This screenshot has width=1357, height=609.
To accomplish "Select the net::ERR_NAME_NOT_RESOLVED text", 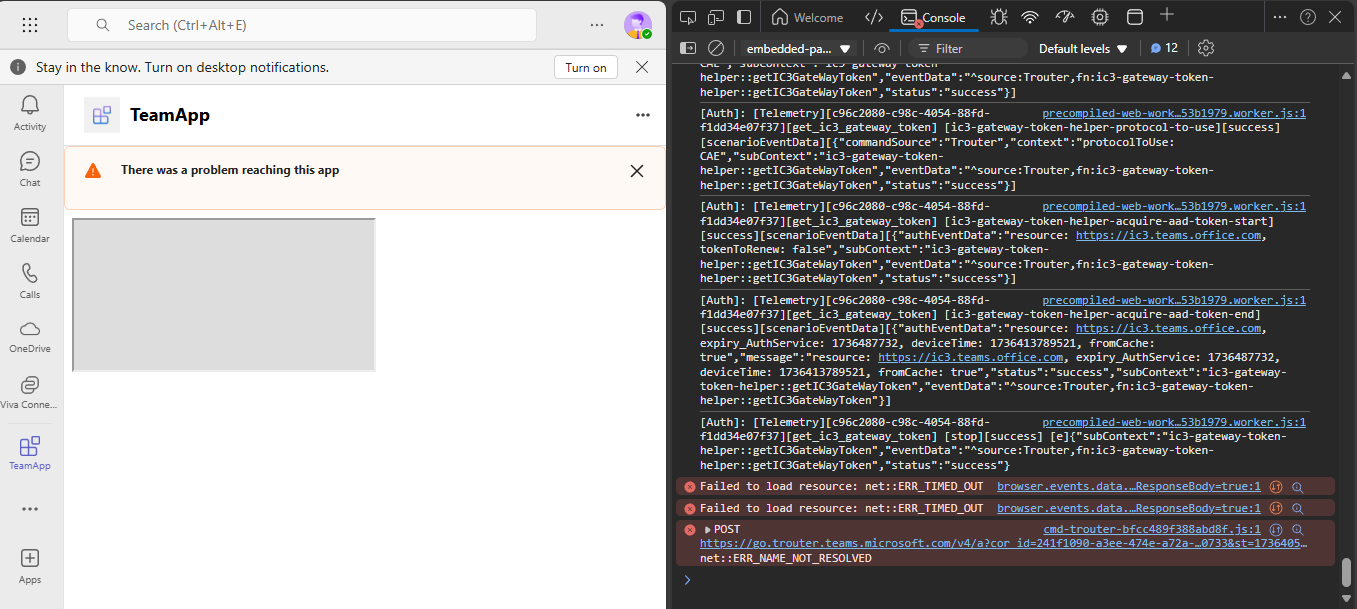I will tap(785, 558).
